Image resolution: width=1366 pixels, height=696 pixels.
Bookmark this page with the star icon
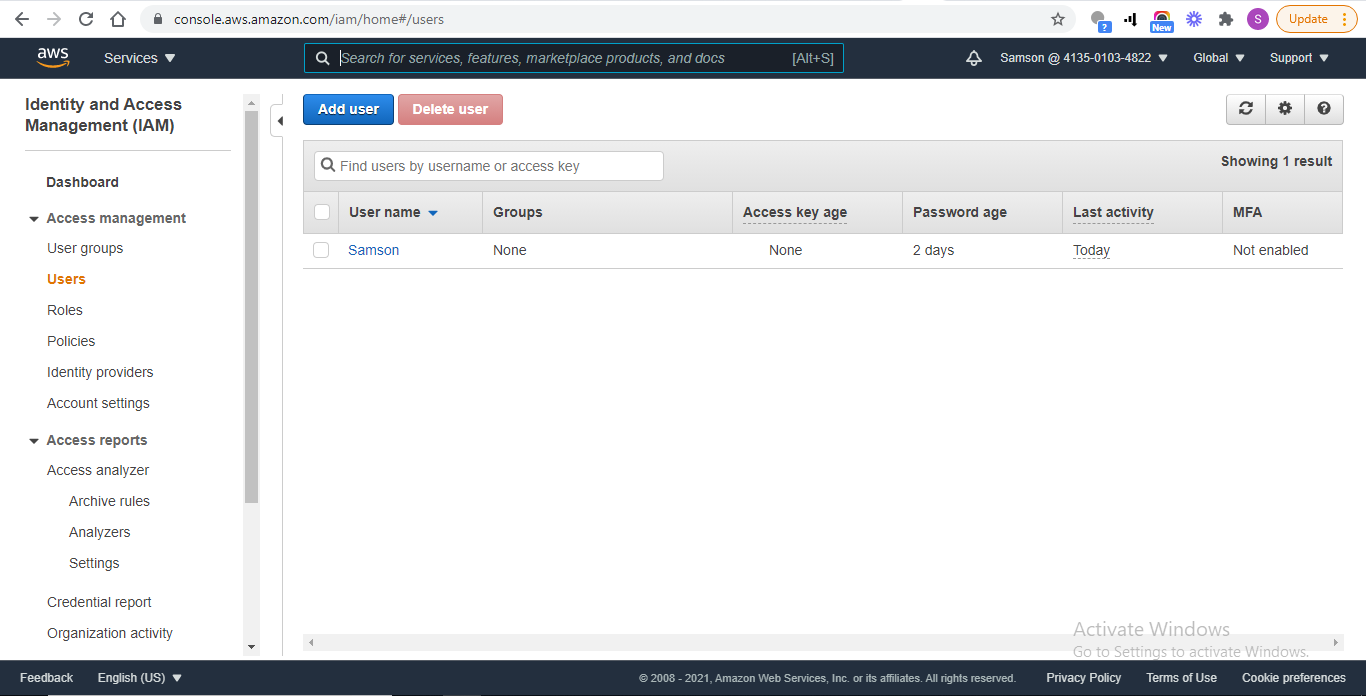(1056, 18)
